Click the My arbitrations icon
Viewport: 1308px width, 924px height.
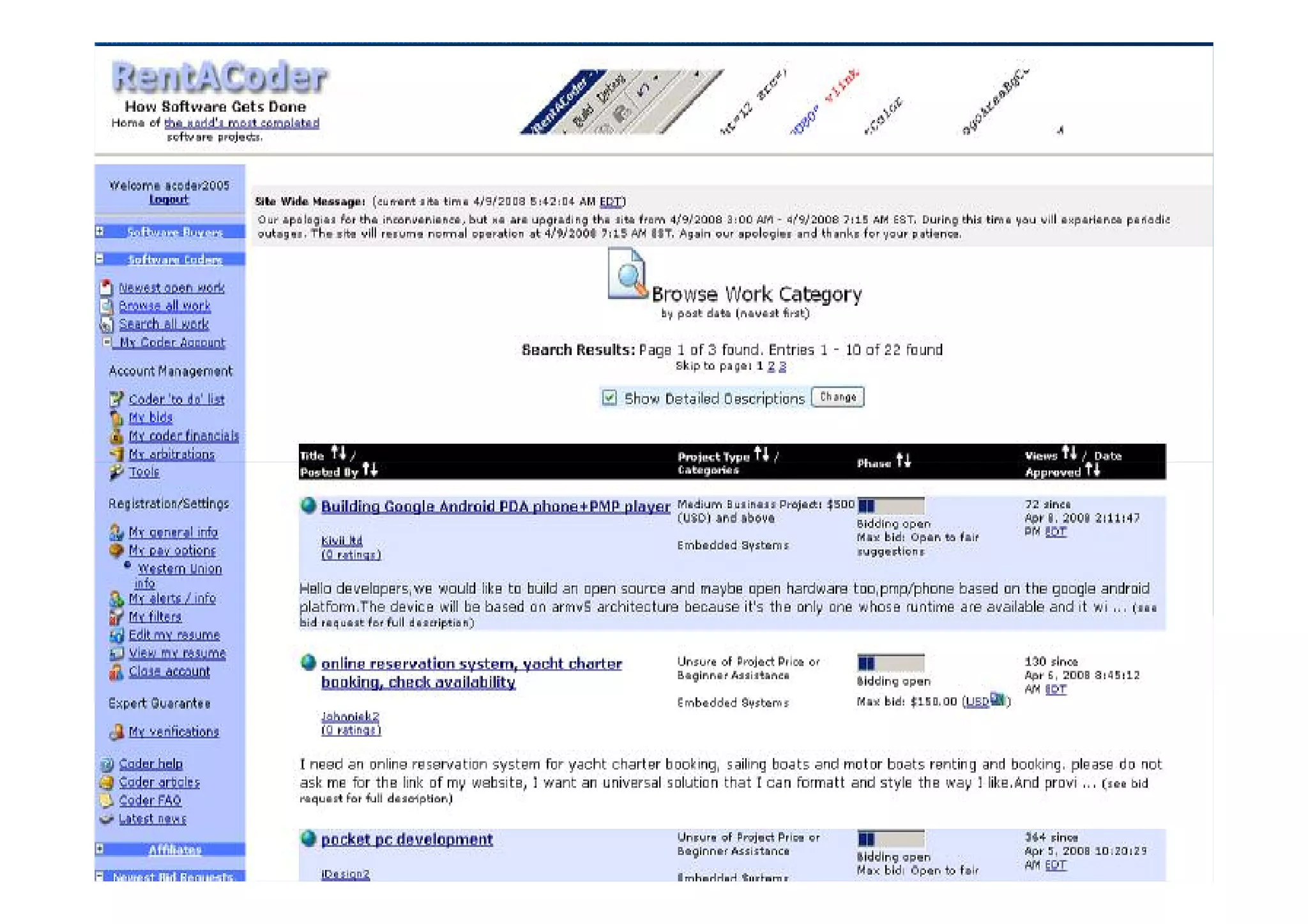tap(116, 454)
